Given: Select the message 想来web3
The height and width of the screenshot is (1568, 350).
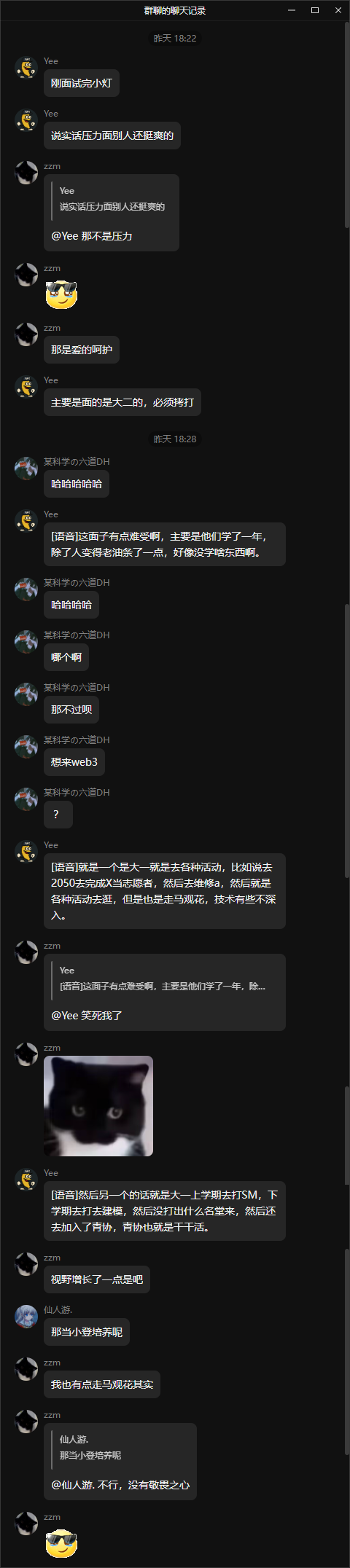Looking at the screenshot, I should pos(74,762).
